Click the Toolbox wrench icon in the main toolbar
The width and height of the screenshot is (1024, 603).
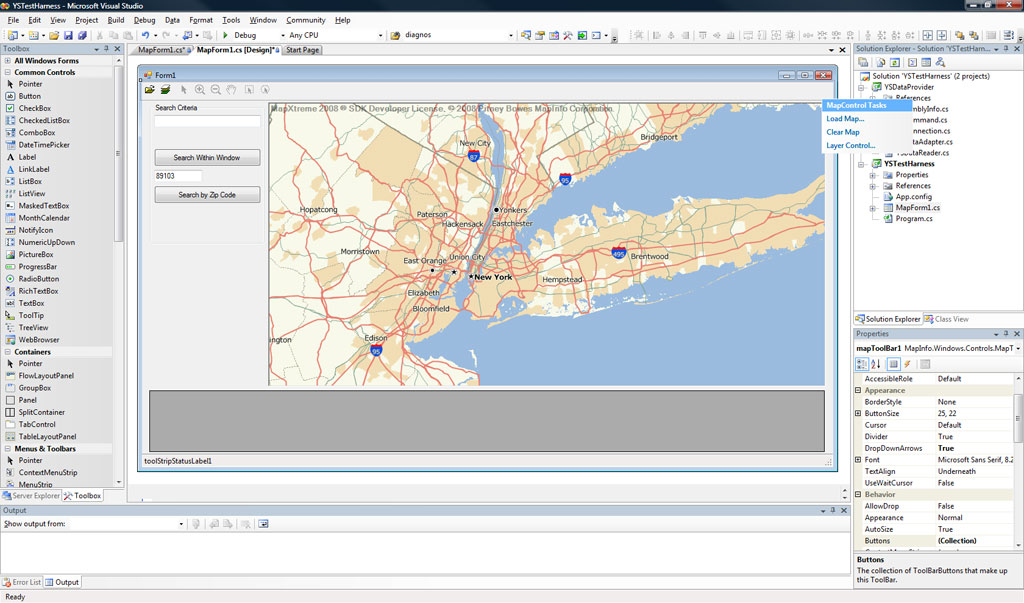pos(568,35)
